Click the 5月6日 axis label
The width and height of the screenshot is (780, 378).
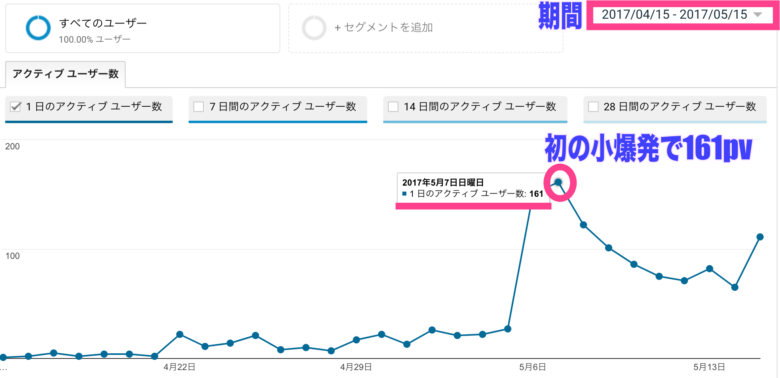click(533, 368)
